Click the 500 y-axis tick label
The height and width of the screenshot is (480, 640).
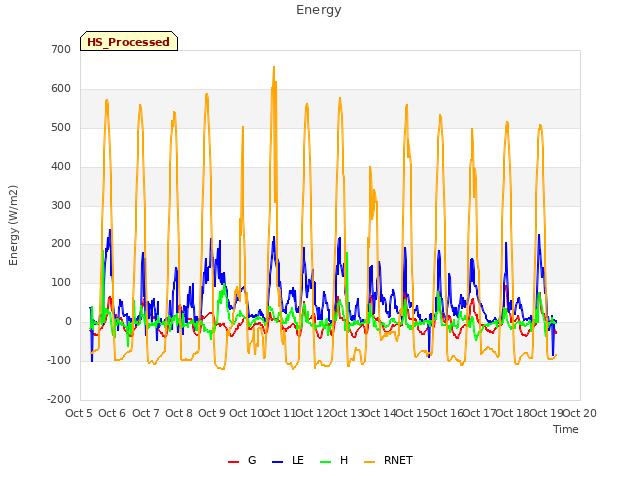coord(61,127)
